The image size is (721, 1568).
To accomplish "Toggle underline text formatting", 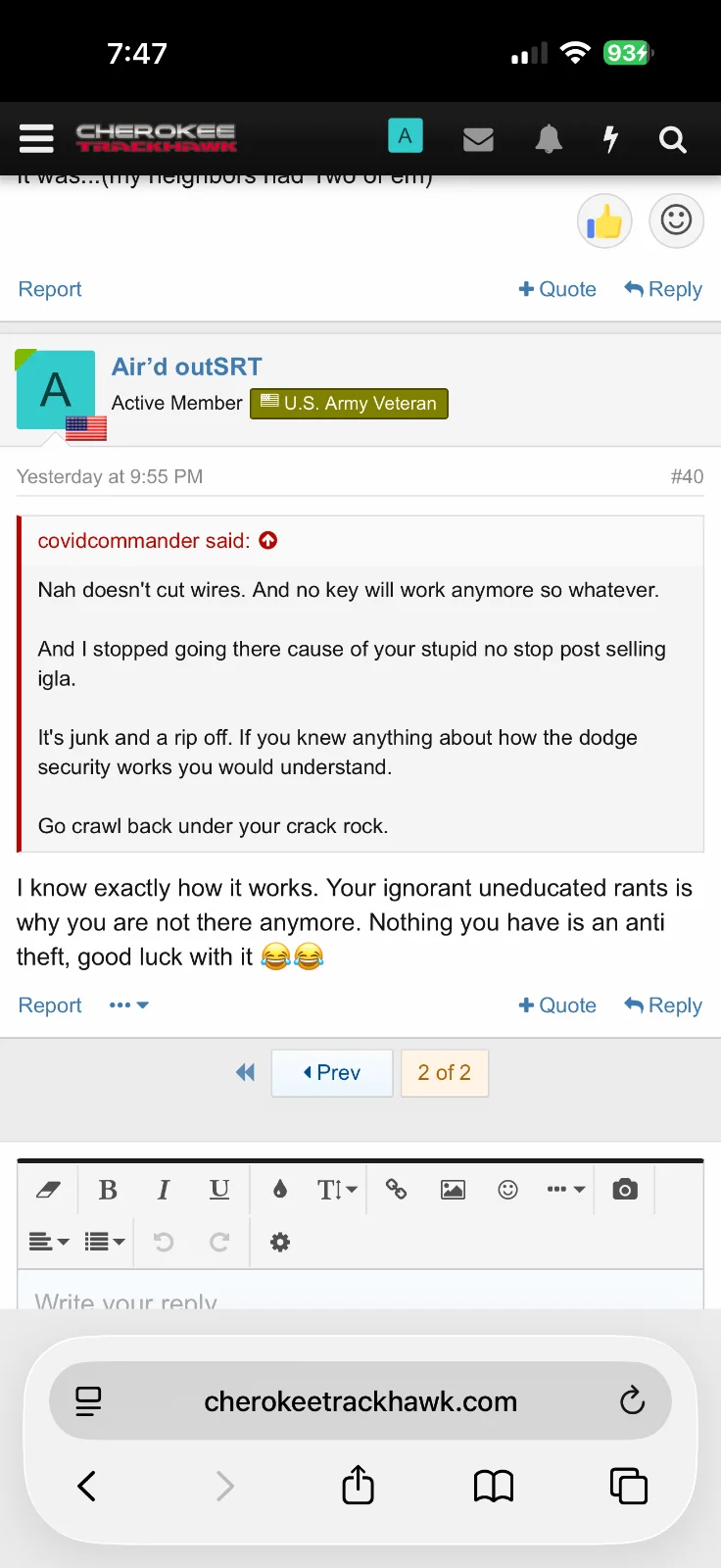I will 219,1190.
